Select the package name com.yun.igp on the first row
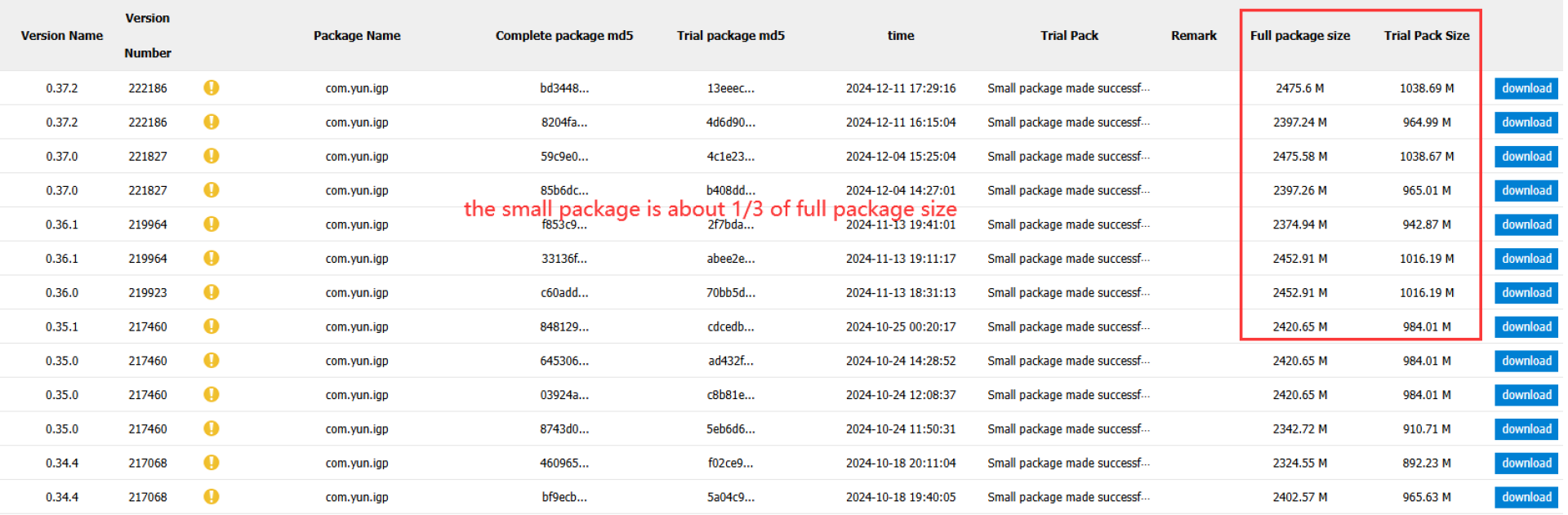Image resolution: width=1568 pixels, height=515 pixels. coord(357,88)
